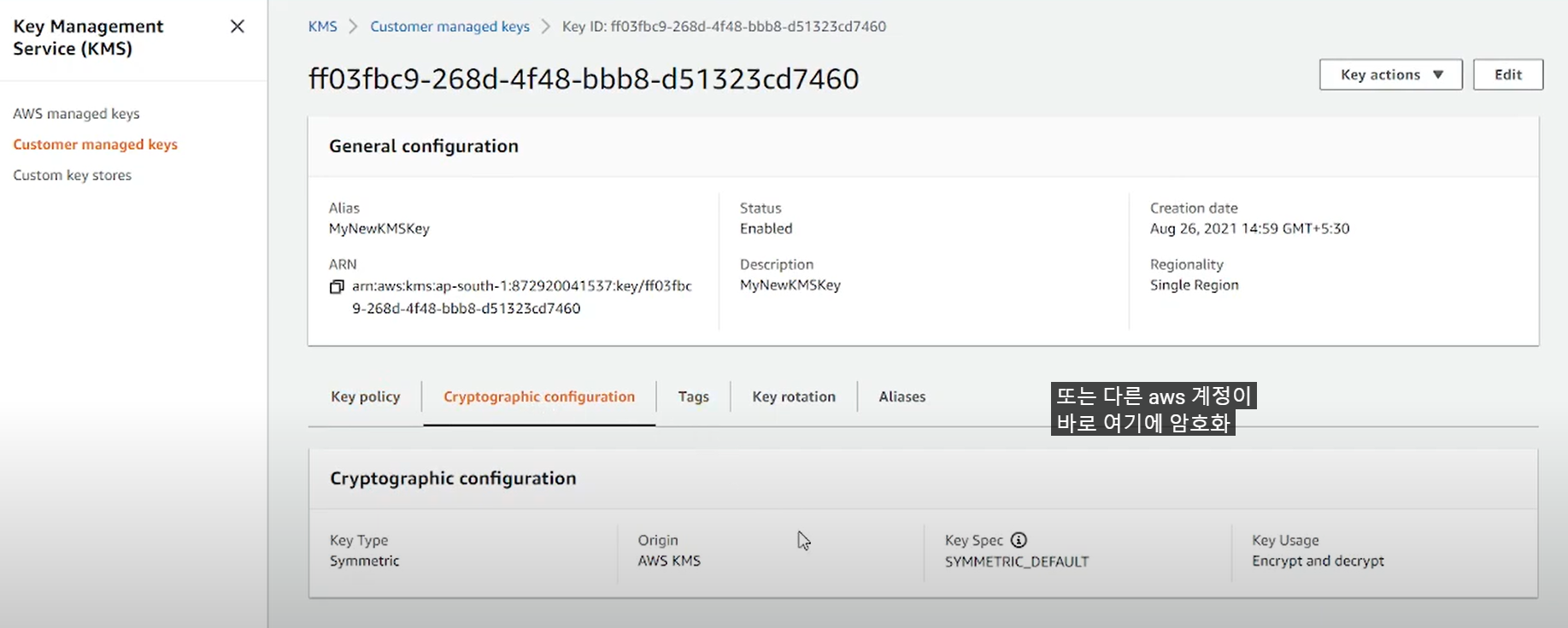
Task: Open the Key rotation tab
Action: [794, 396]
